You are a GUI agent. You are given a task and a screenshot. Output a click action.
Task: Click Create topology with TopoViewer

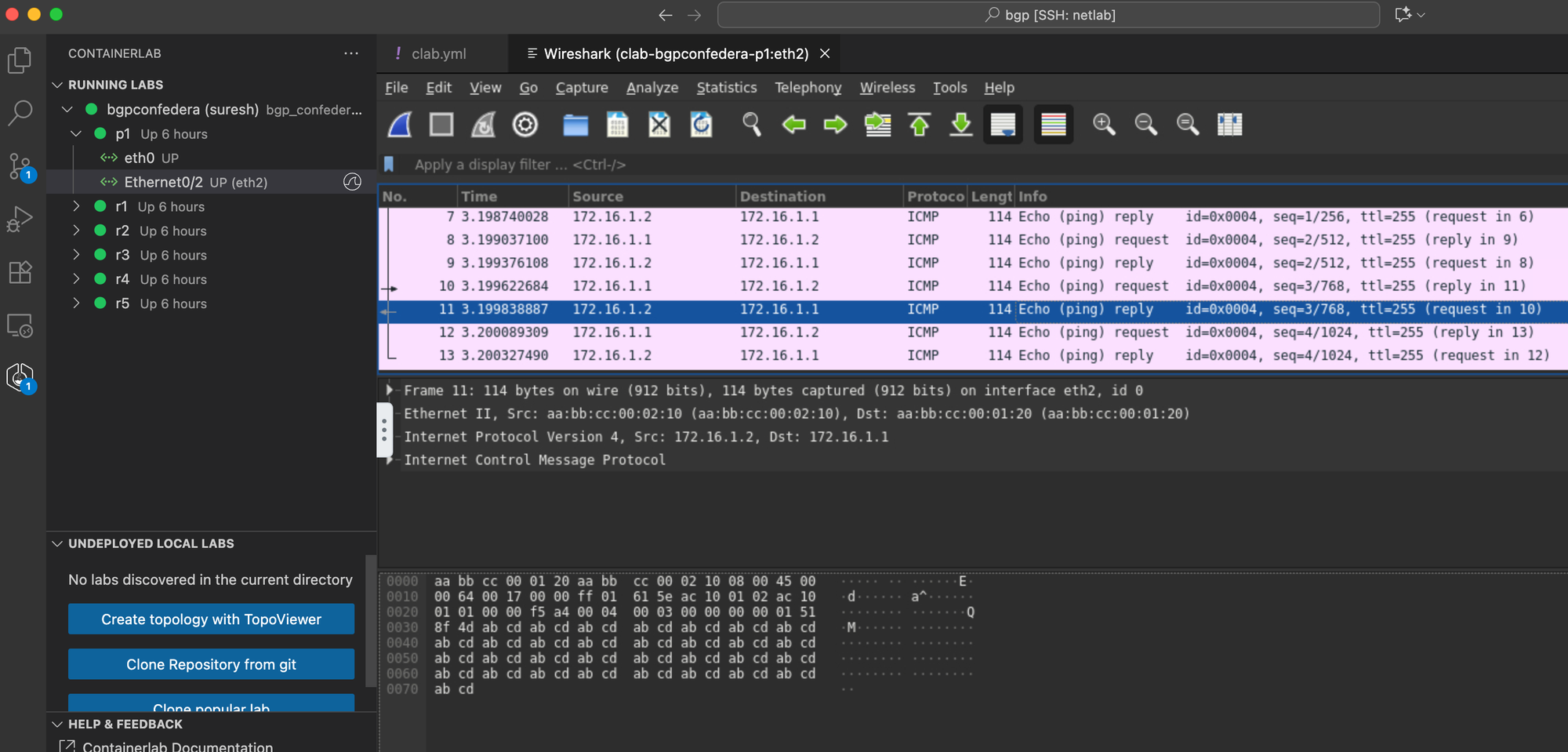(x=211, y=619)
